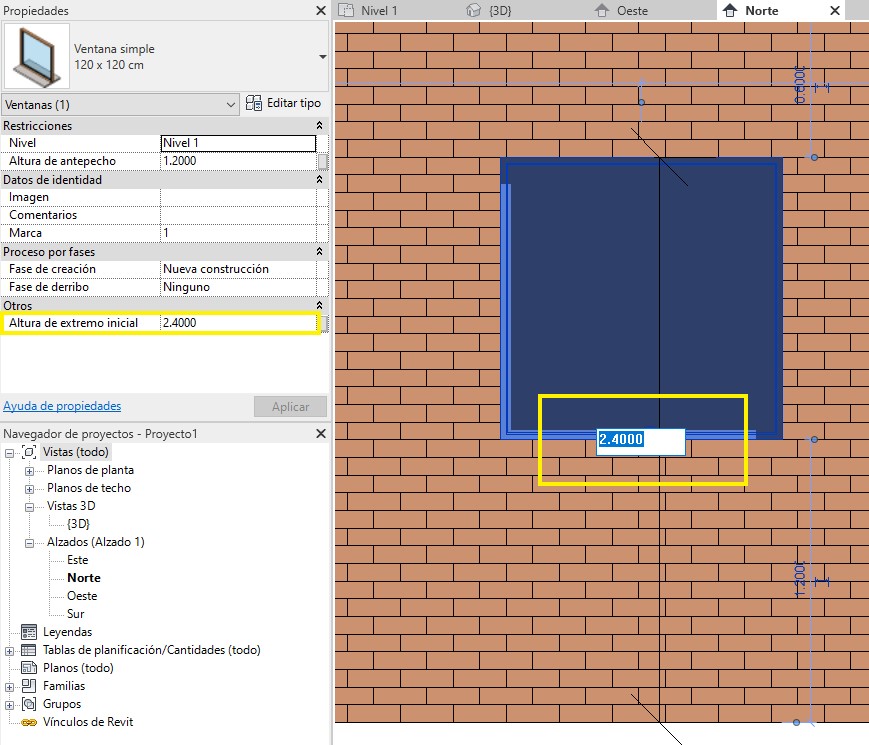
Task: Click the Leyendas icon in project browser
Action: 29,632
